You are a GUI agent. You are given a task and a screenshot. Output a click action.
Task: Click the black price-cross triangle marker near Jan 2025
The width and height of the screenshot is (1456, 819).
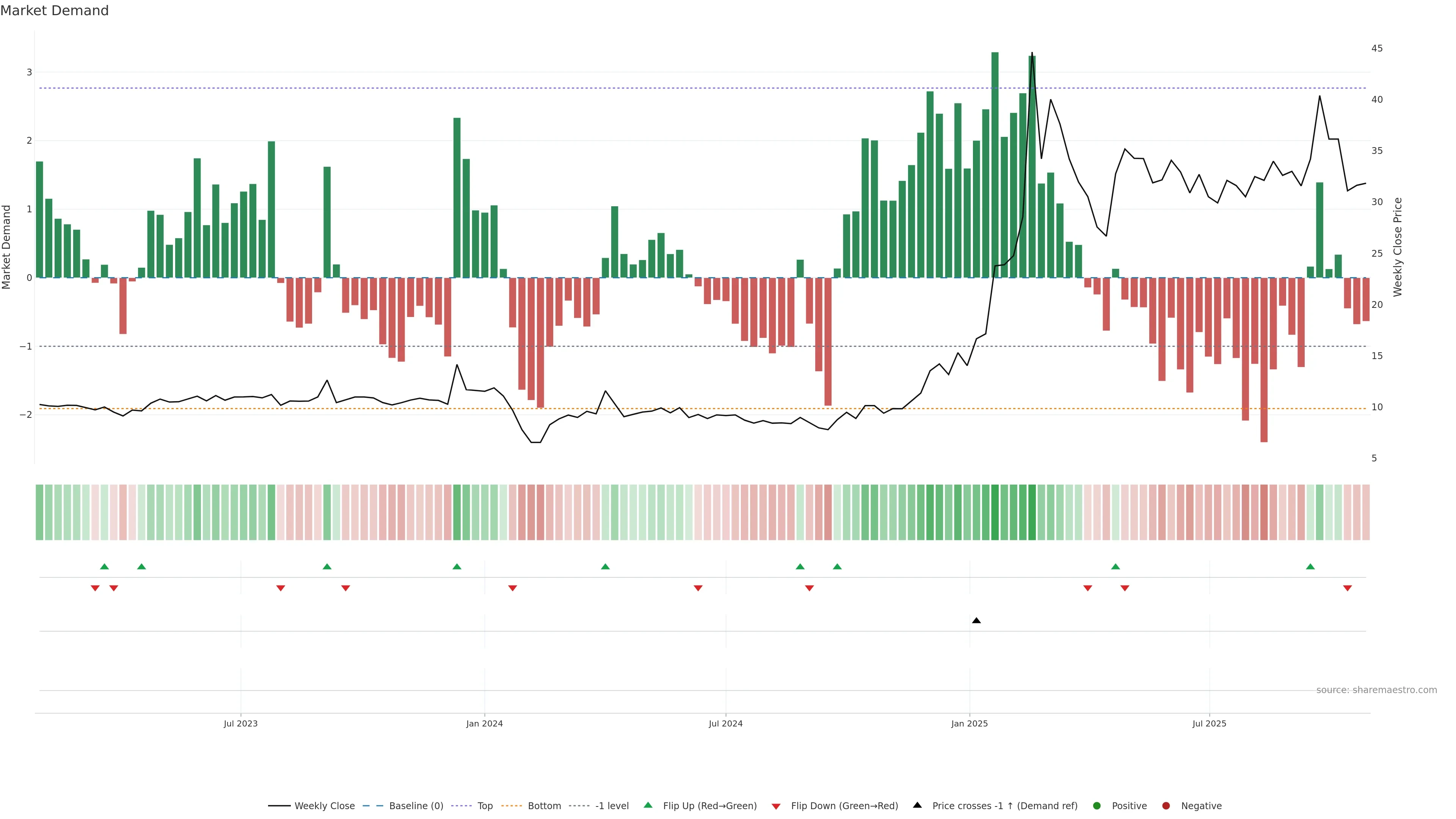[x=976, y=621]
